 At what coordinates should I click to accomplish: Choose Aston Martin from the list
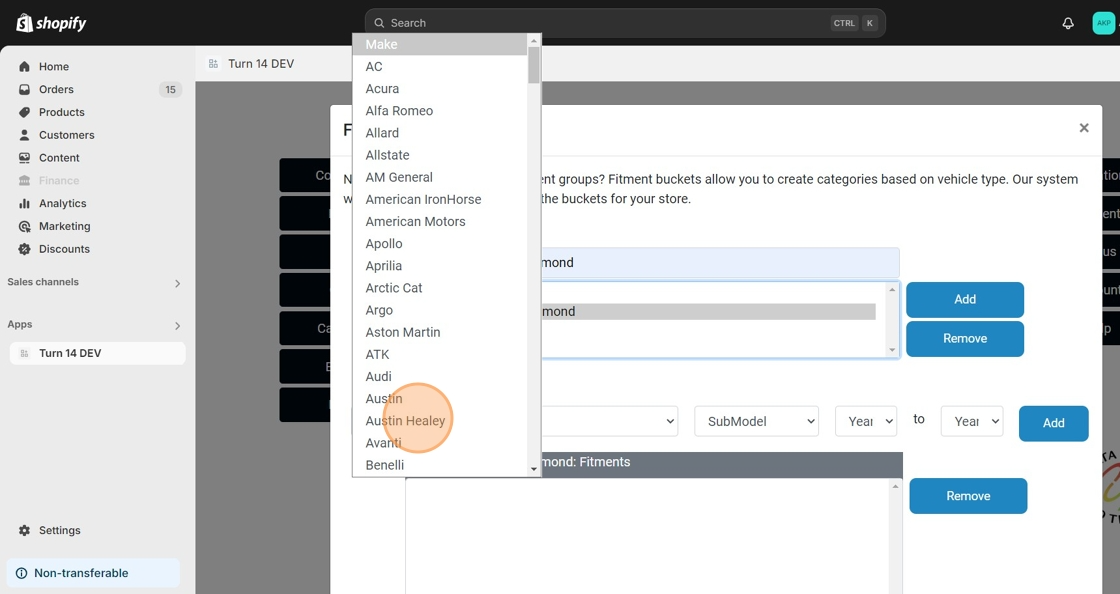click(439, 332)
